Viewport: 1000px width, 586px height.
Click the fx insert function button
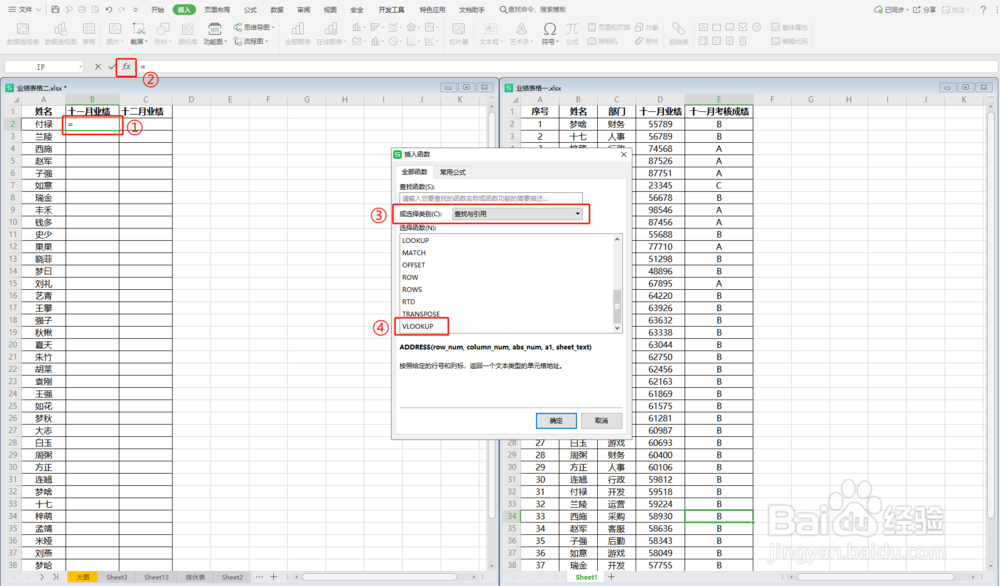126,66
